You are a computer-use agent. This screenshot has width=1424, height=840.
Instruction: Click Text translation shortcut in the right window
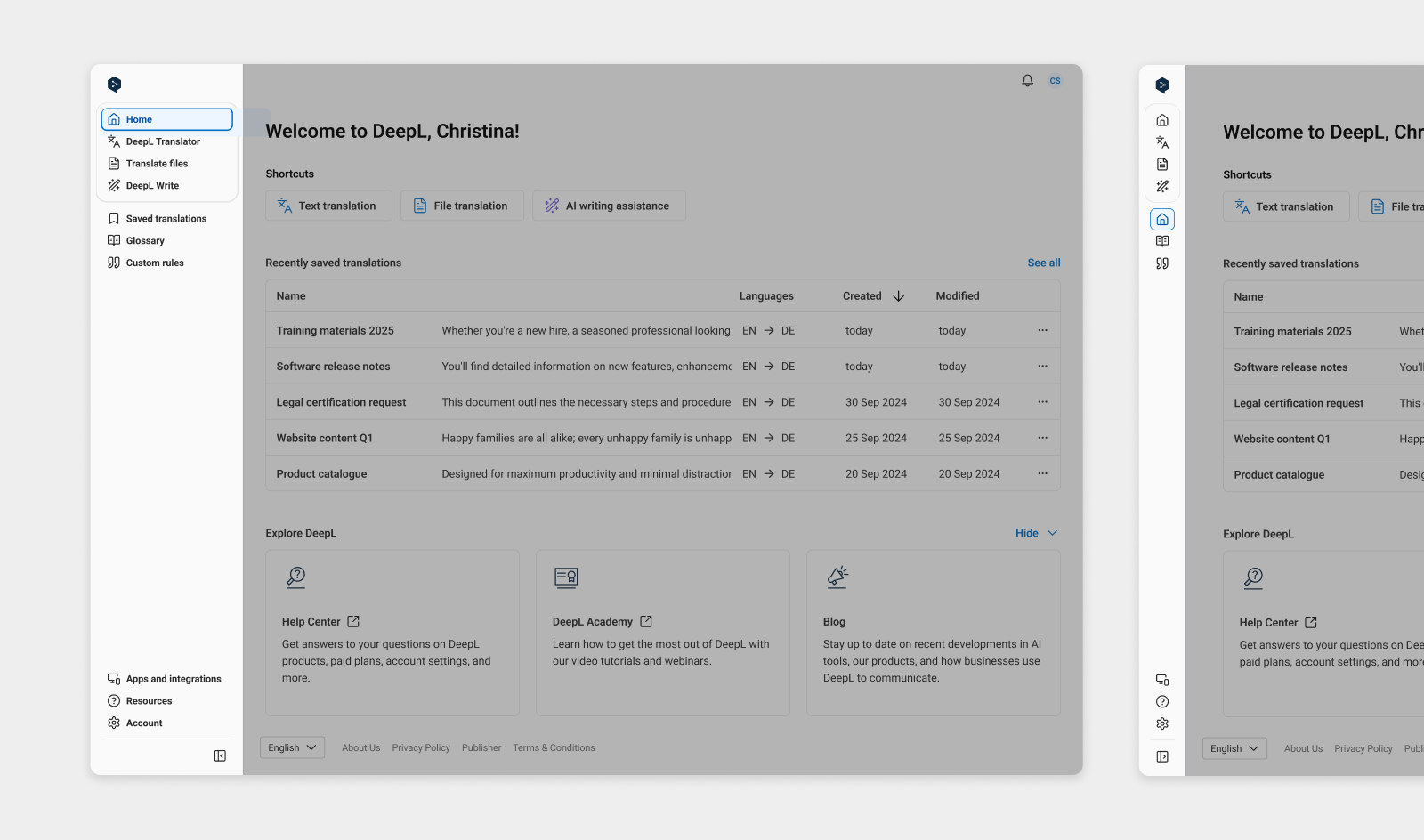[x=1287, y=206]
